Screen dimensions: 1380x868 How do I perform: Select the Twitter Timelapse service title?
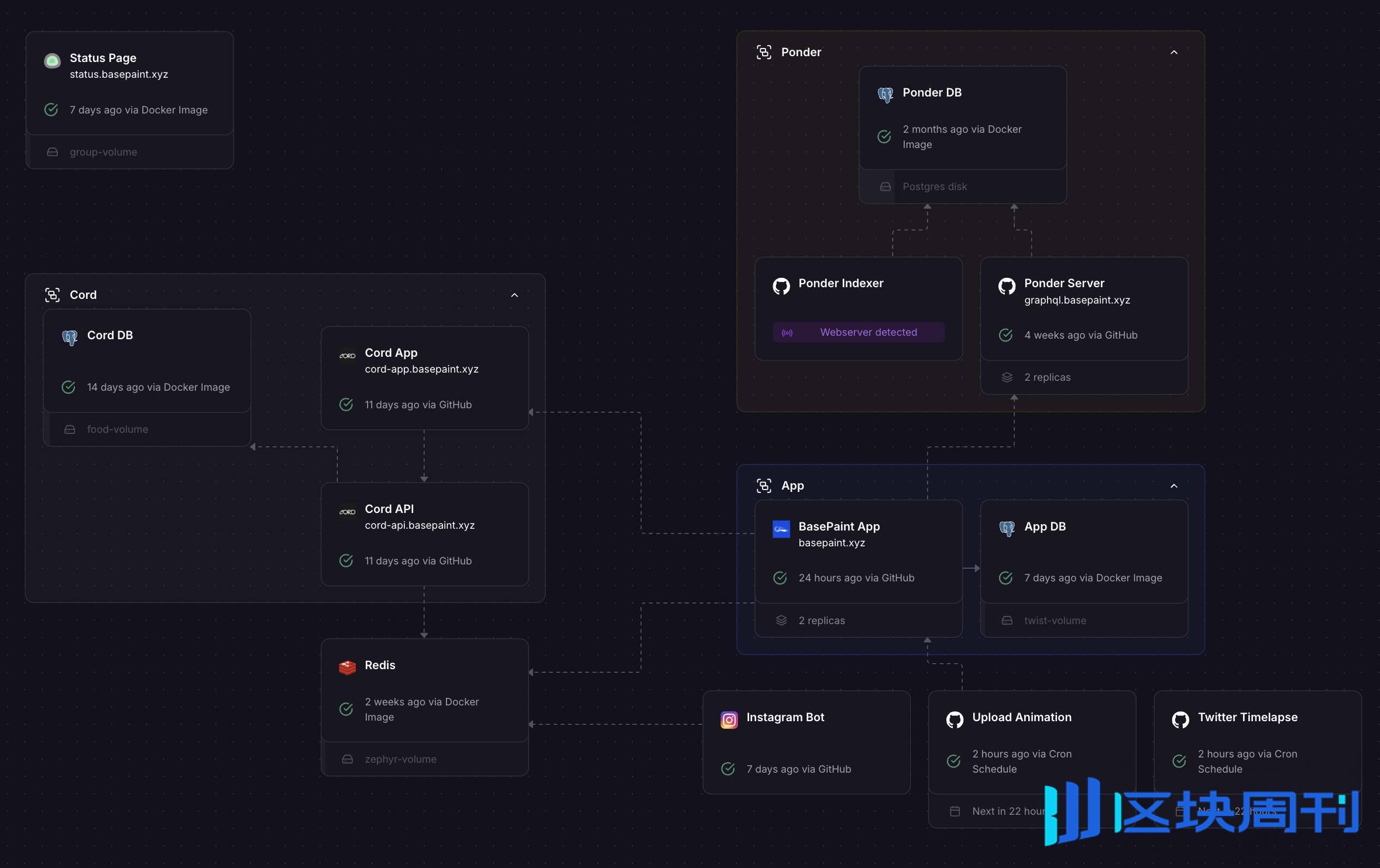tap(1247, 717)
